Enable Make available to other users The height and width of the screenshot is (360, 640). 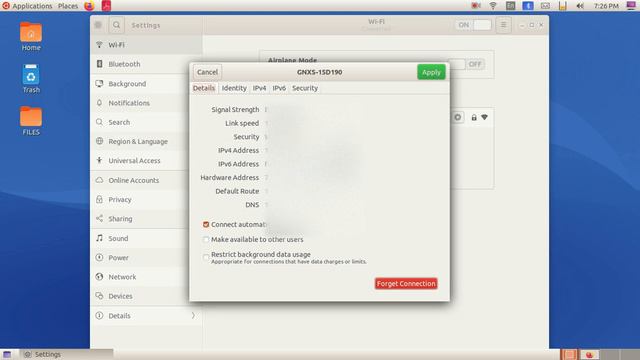206,240
